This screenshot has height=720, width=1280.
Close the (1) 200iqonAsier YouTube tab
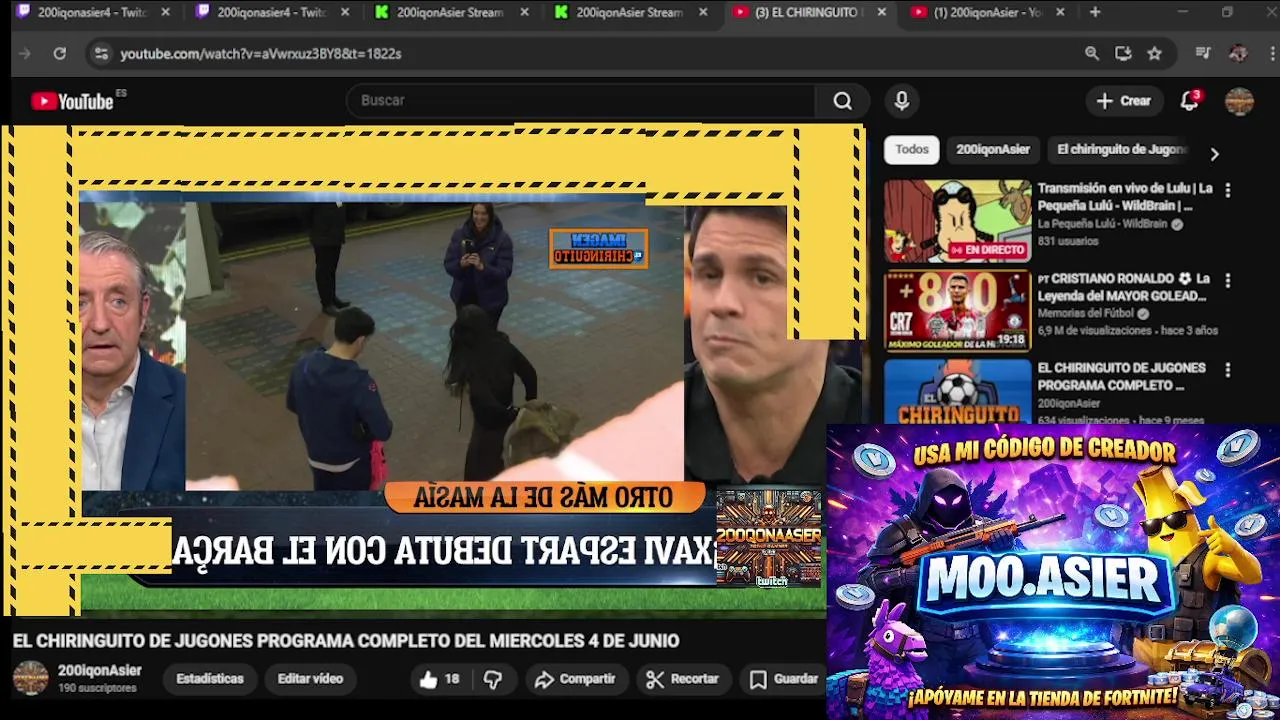click(1060, 12)
